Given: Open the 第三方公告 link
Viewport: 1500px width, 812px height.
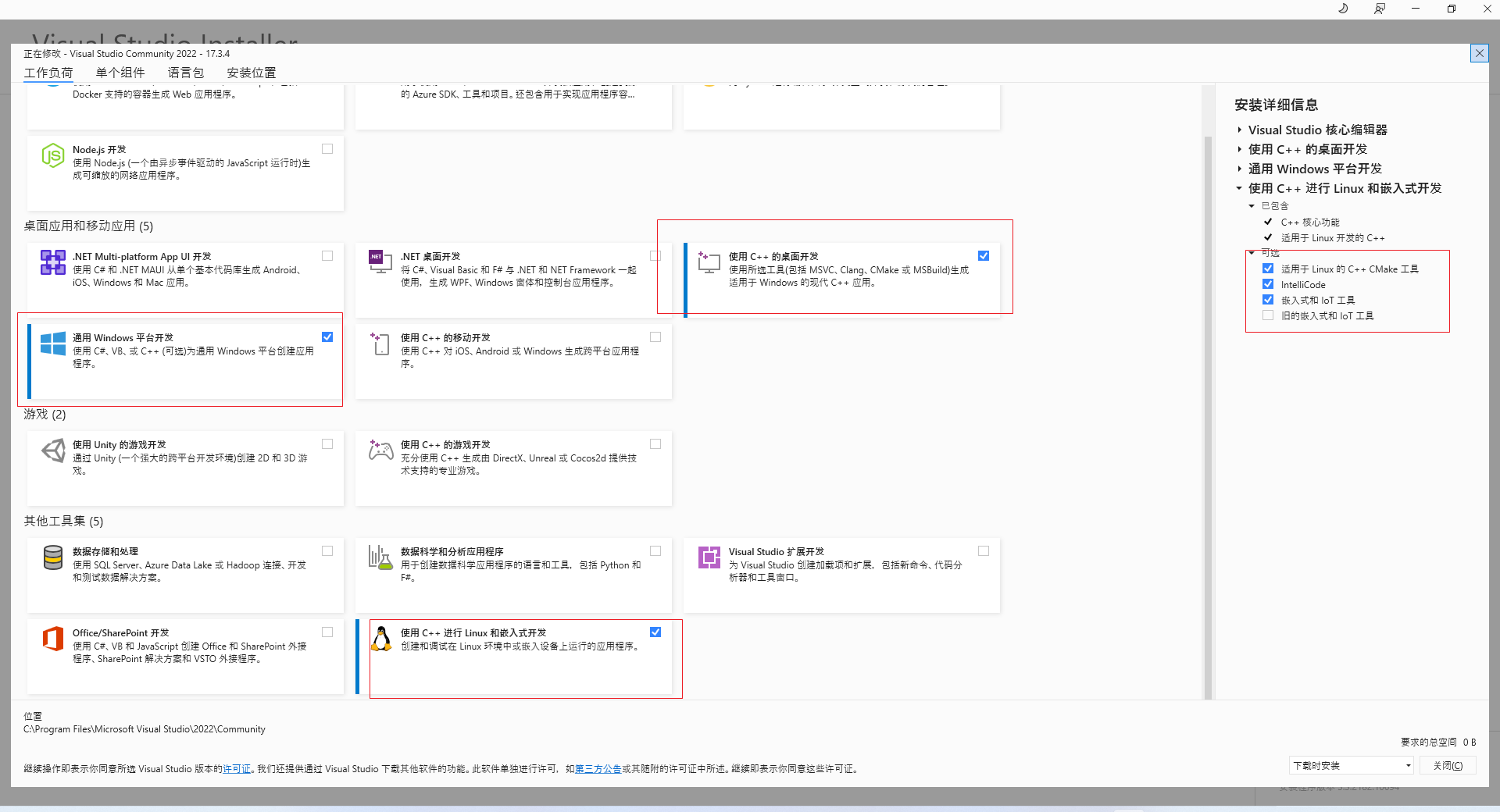Looking at the screenshot, I should tap(598, 769).
